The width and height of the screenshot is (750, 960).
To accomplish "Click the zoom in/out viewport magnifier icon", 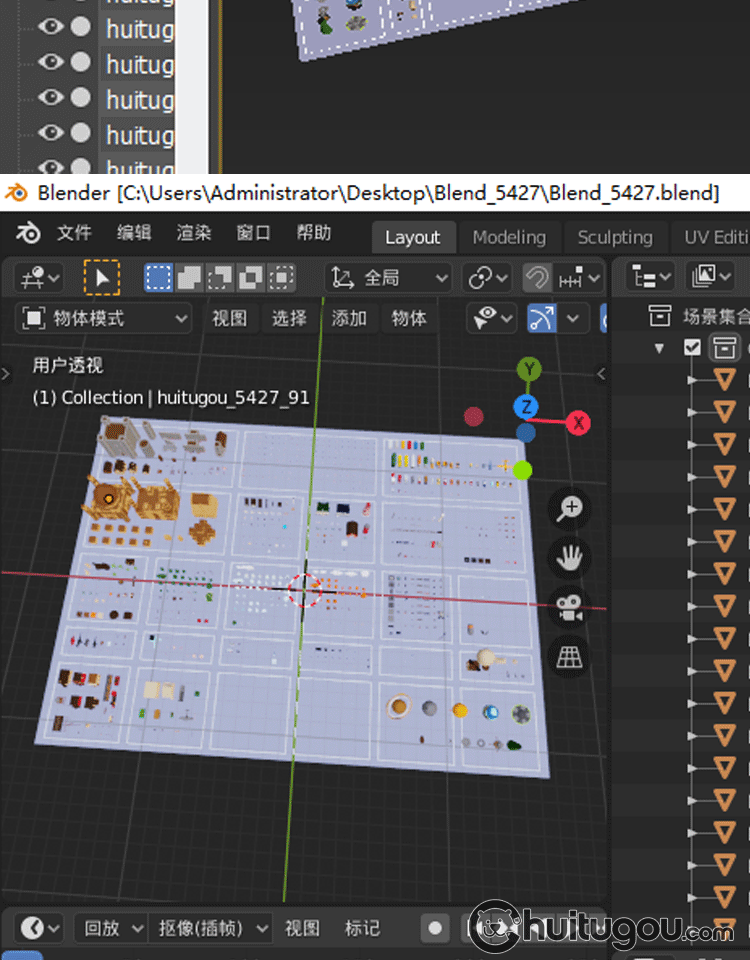I will [x=570, y=508].
